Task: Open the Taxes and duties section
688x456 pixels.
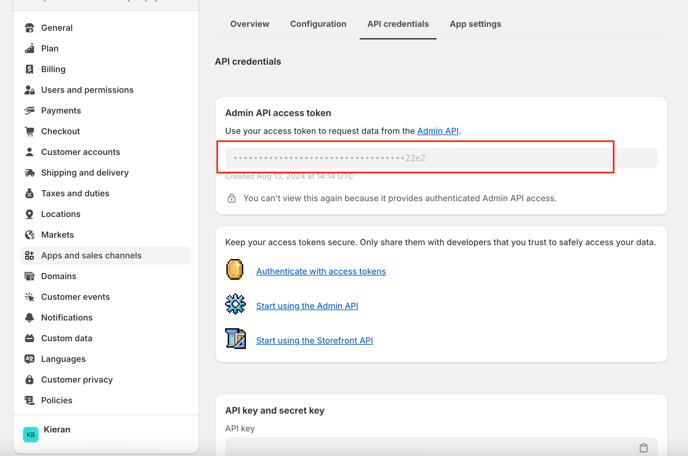Action: 75,193
